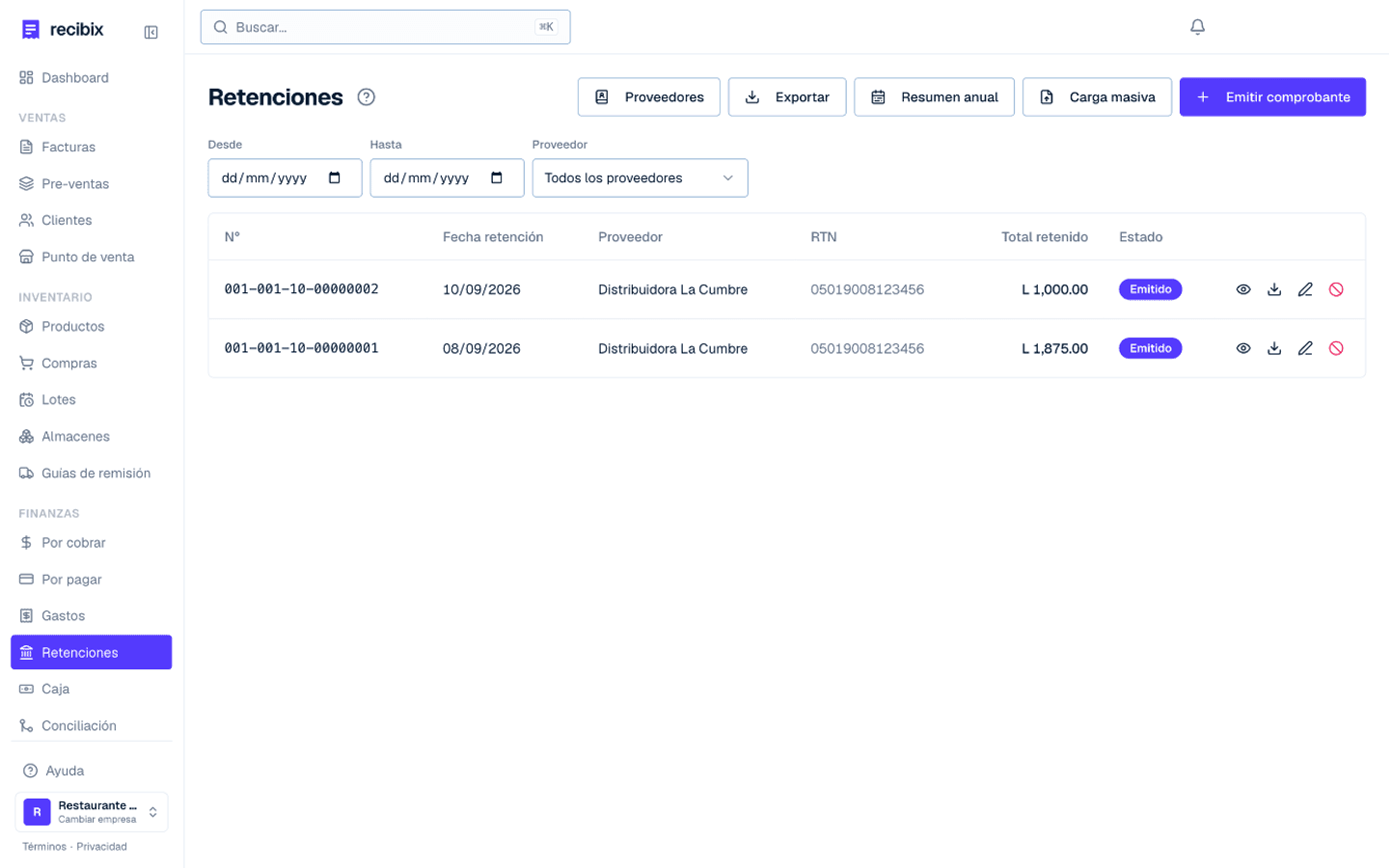
Task: Open Ayuda help page
Action: [92, 772]
